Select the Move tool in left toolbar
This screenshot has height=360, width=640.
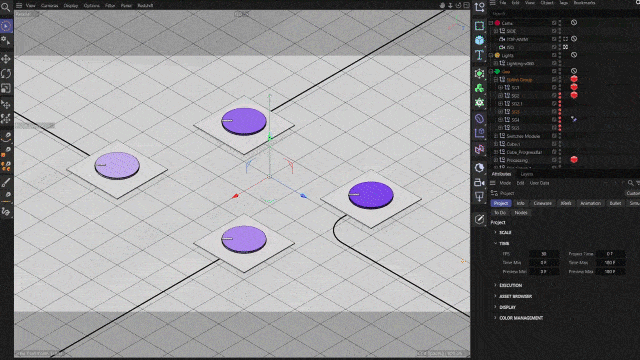pos(6,59)
